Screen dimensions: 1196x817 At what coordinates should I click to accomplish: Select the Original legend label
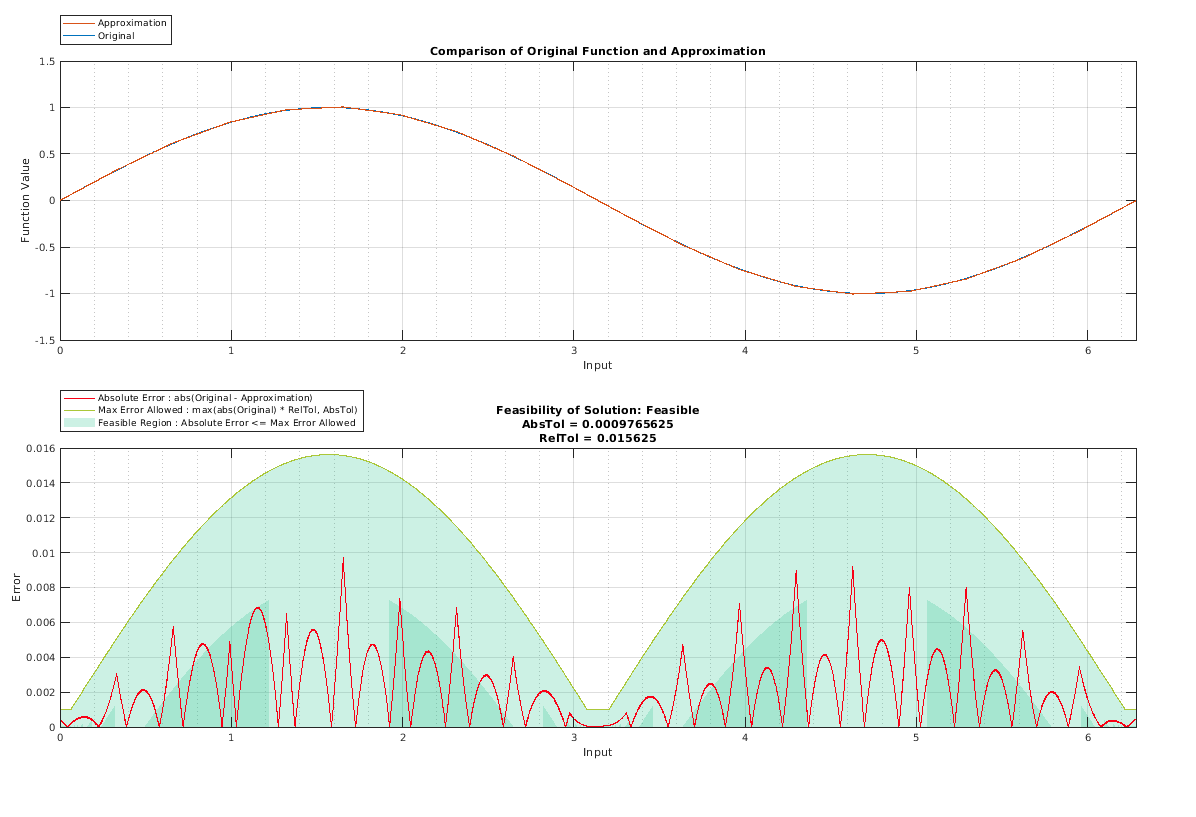[x=116, y=36]
